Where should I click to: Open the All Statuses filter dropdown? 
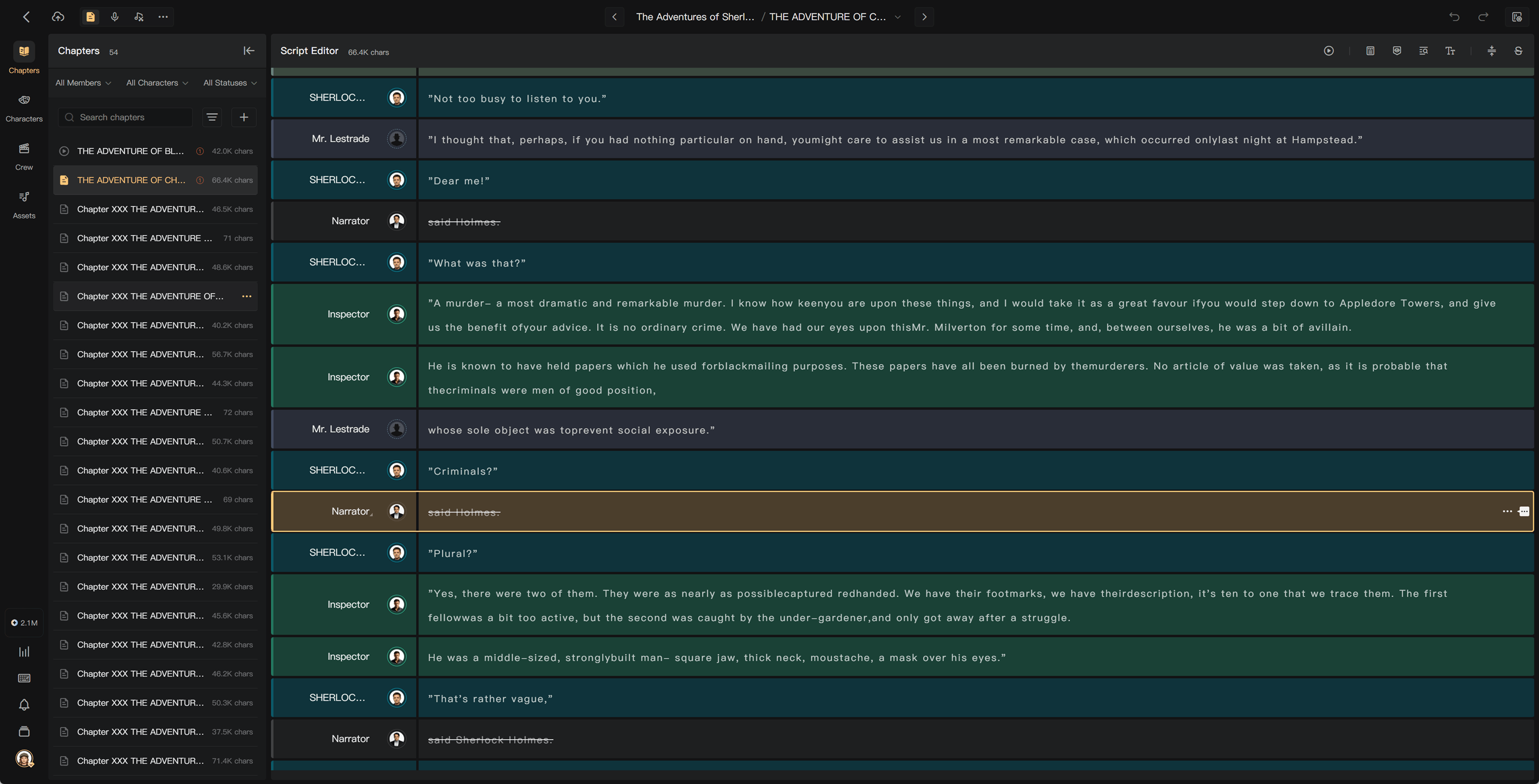(x=230, y=82)
